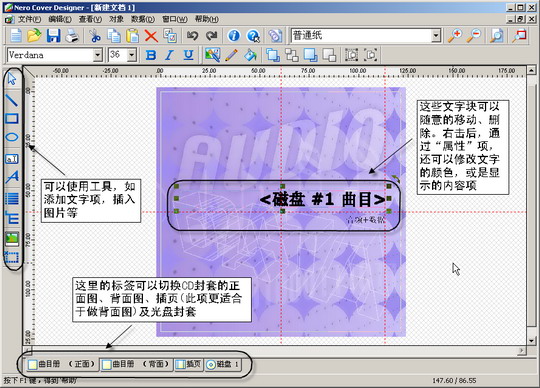Expand the font size 36 dropdown
This screenshot has width=540, height=388.
coord(132,55)
